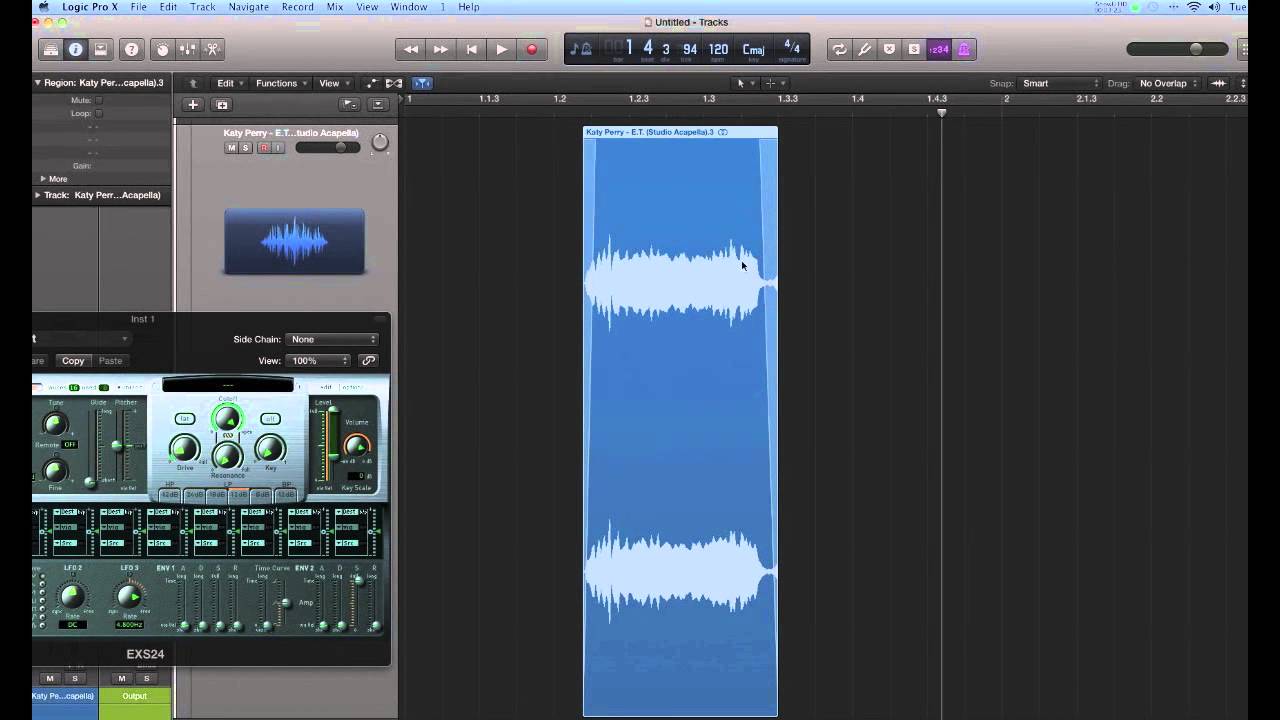Open the secondary crosshair tool menu
Screen dimensions: 1280x720
point(774,83)
